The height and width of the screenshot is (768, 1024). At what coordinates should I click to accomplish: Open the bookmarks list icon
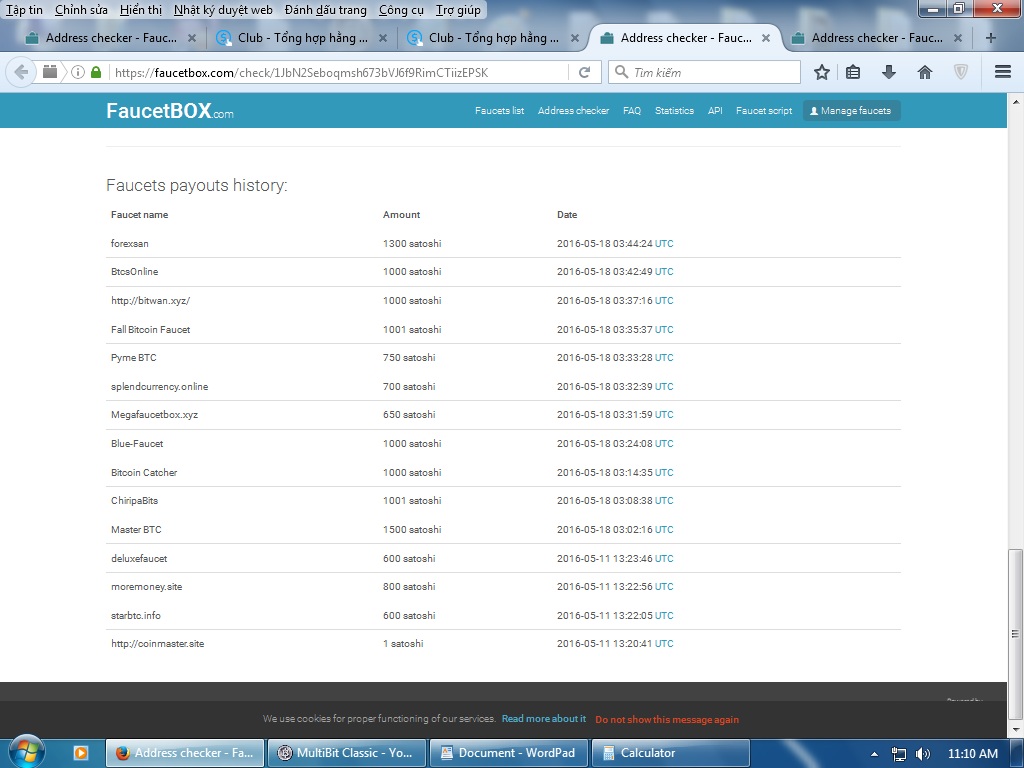(x=853, y=72)
